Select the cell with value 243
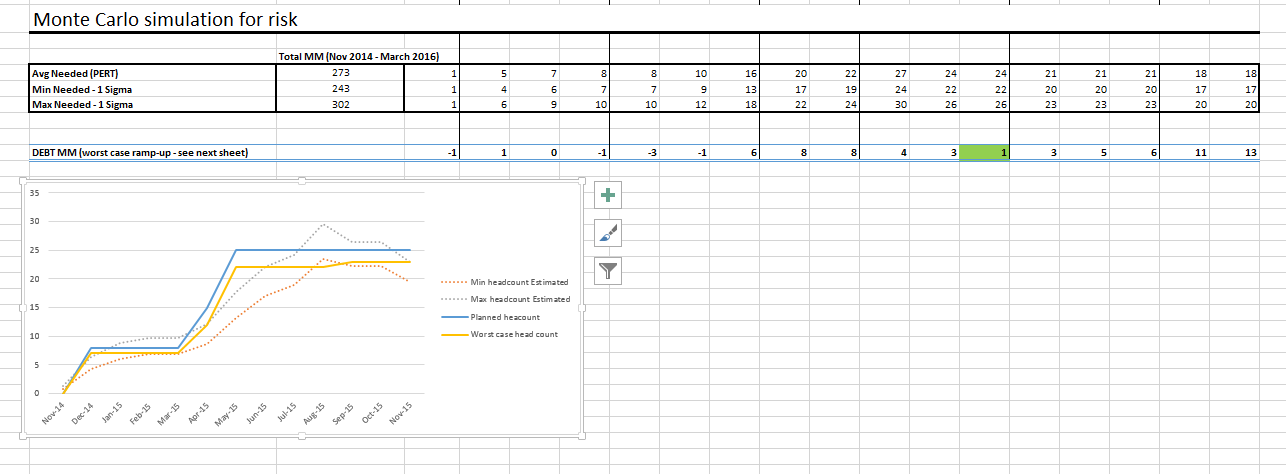Viewport: 1286px width, 474px height. 342,89
